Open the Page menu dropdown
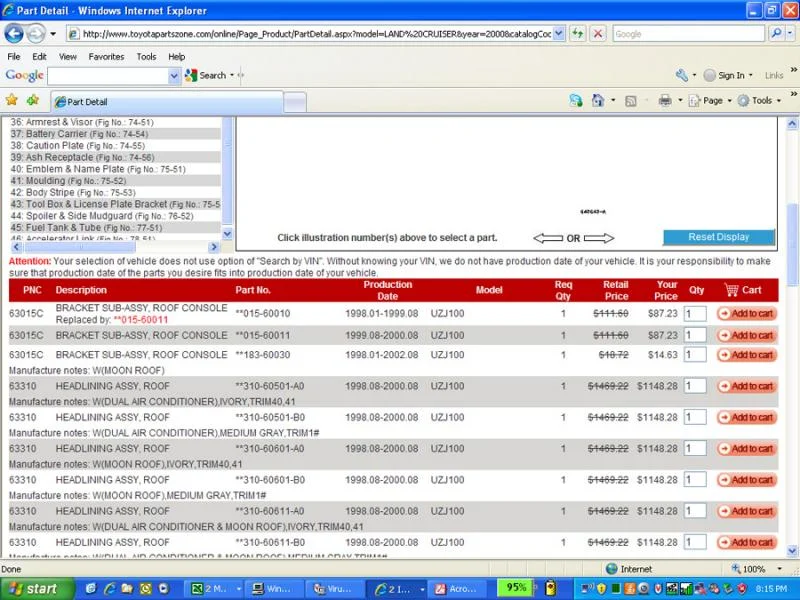This screenshot has height=600, width=800. coord(710,101)
